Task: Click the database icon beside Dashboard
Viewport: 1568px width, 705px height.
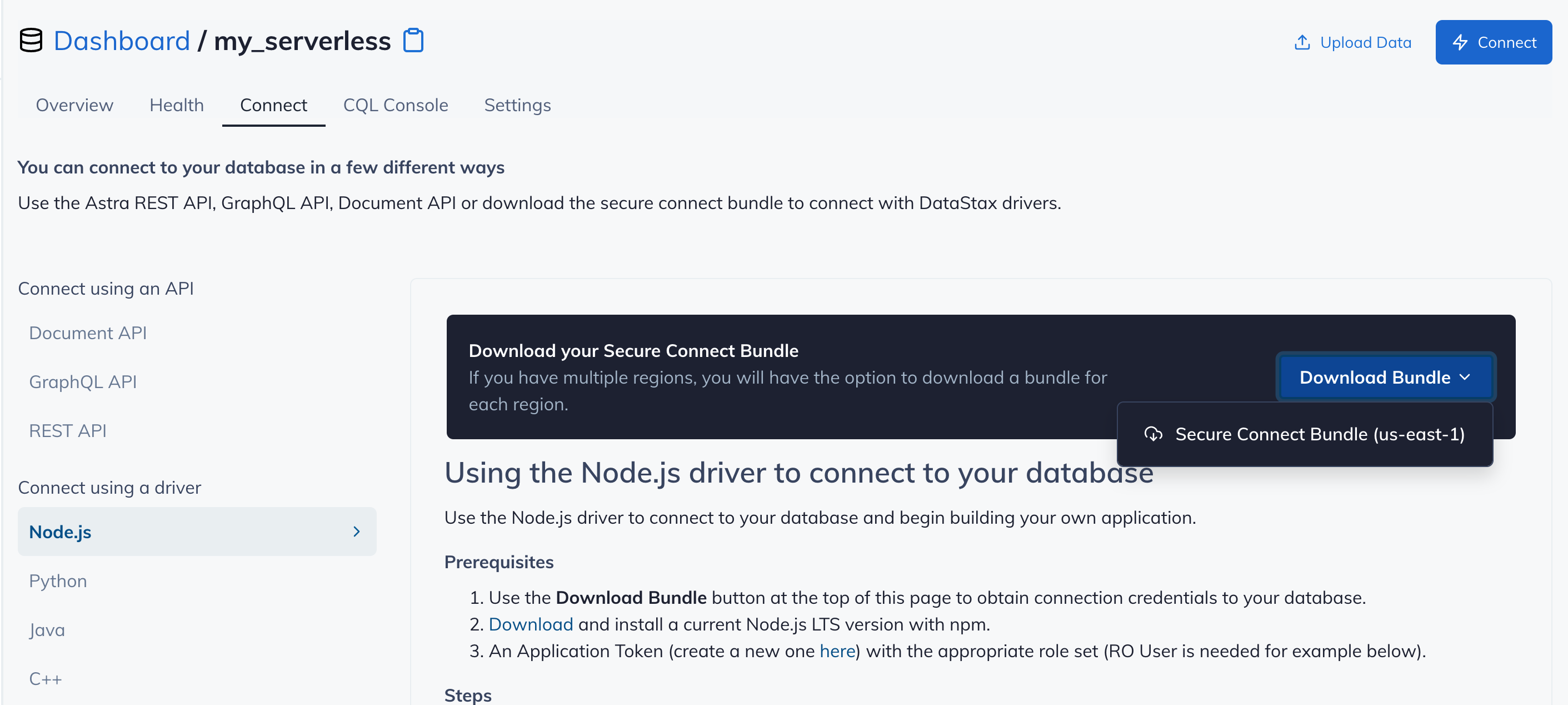Action: click(x=31, y=41)
